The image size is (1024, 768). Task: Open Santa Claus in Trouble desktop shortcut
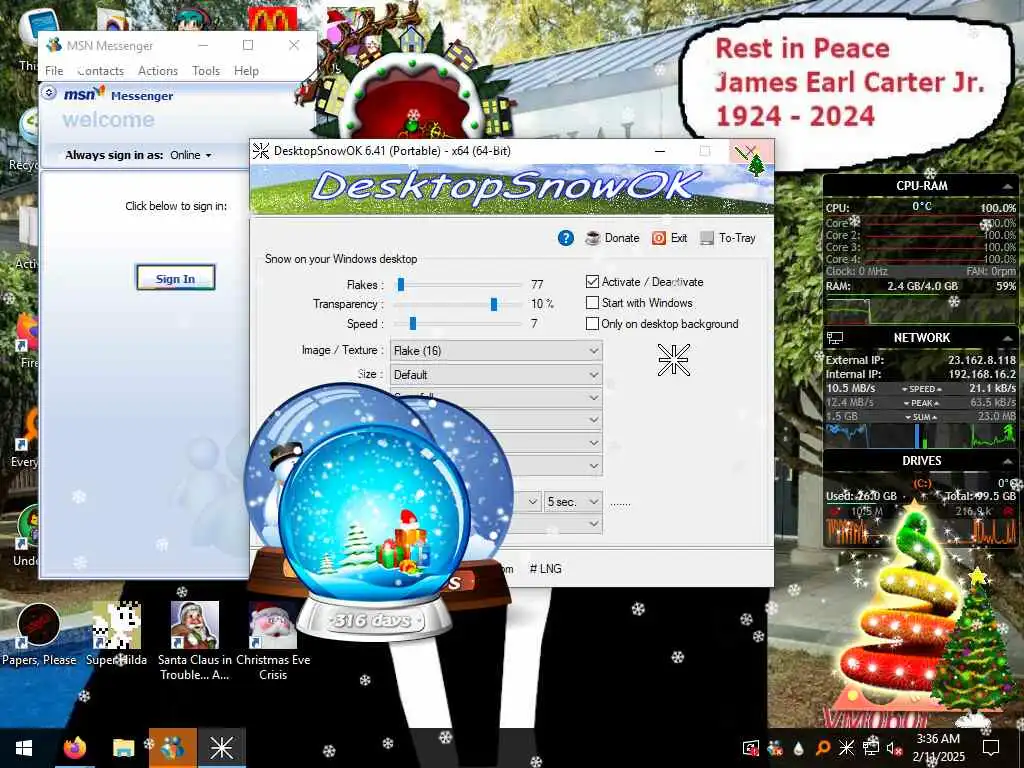195,641
